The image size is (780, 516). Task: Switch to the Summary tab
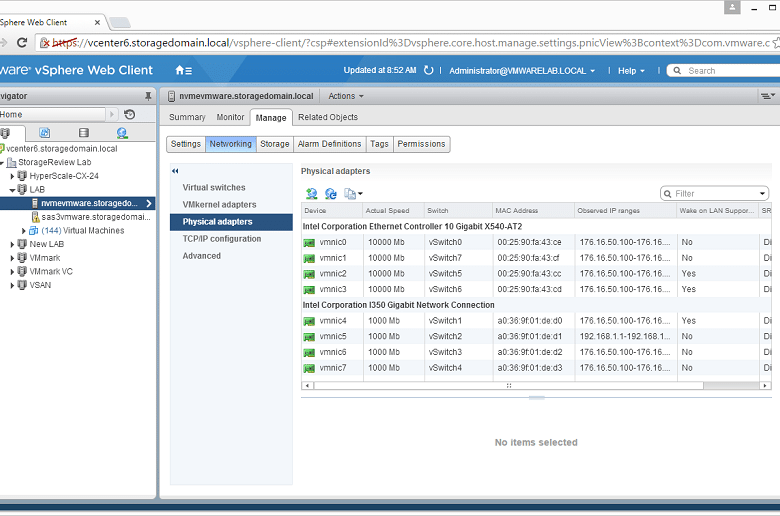tap(187, 117)
